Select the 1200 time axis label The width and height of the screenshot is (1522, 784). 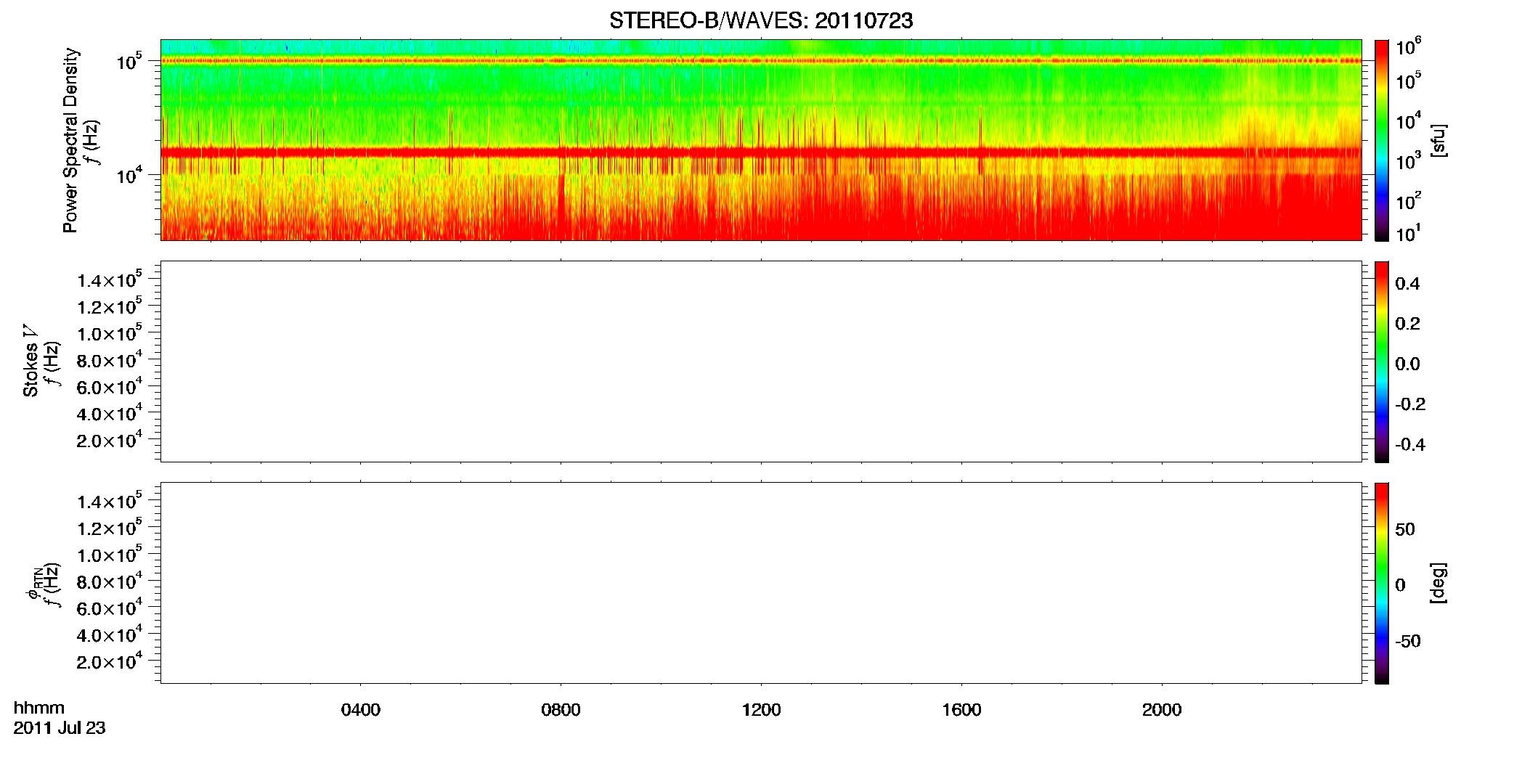point(761,710)
